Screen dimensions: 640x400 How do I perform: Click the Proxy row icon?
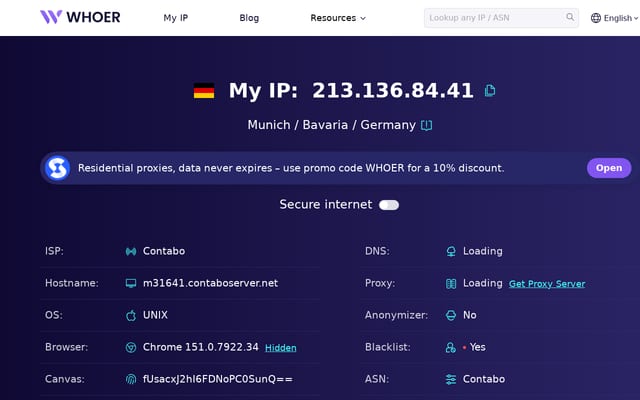pyautogui.click(x=451, y=283)
